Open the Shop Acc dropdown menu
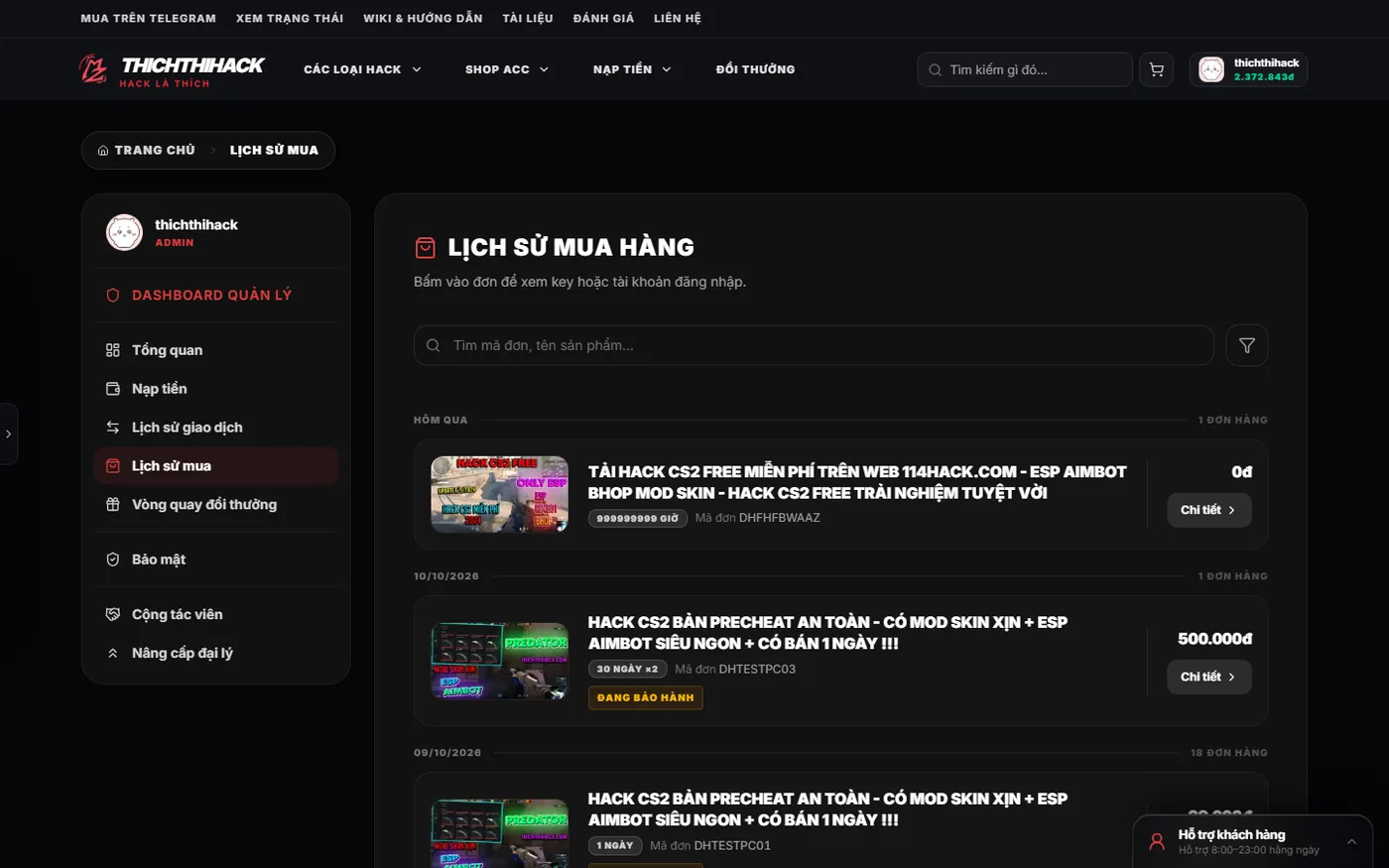Screen dimensions: 1389x868 pyautogui.click(x=507, y=69)
